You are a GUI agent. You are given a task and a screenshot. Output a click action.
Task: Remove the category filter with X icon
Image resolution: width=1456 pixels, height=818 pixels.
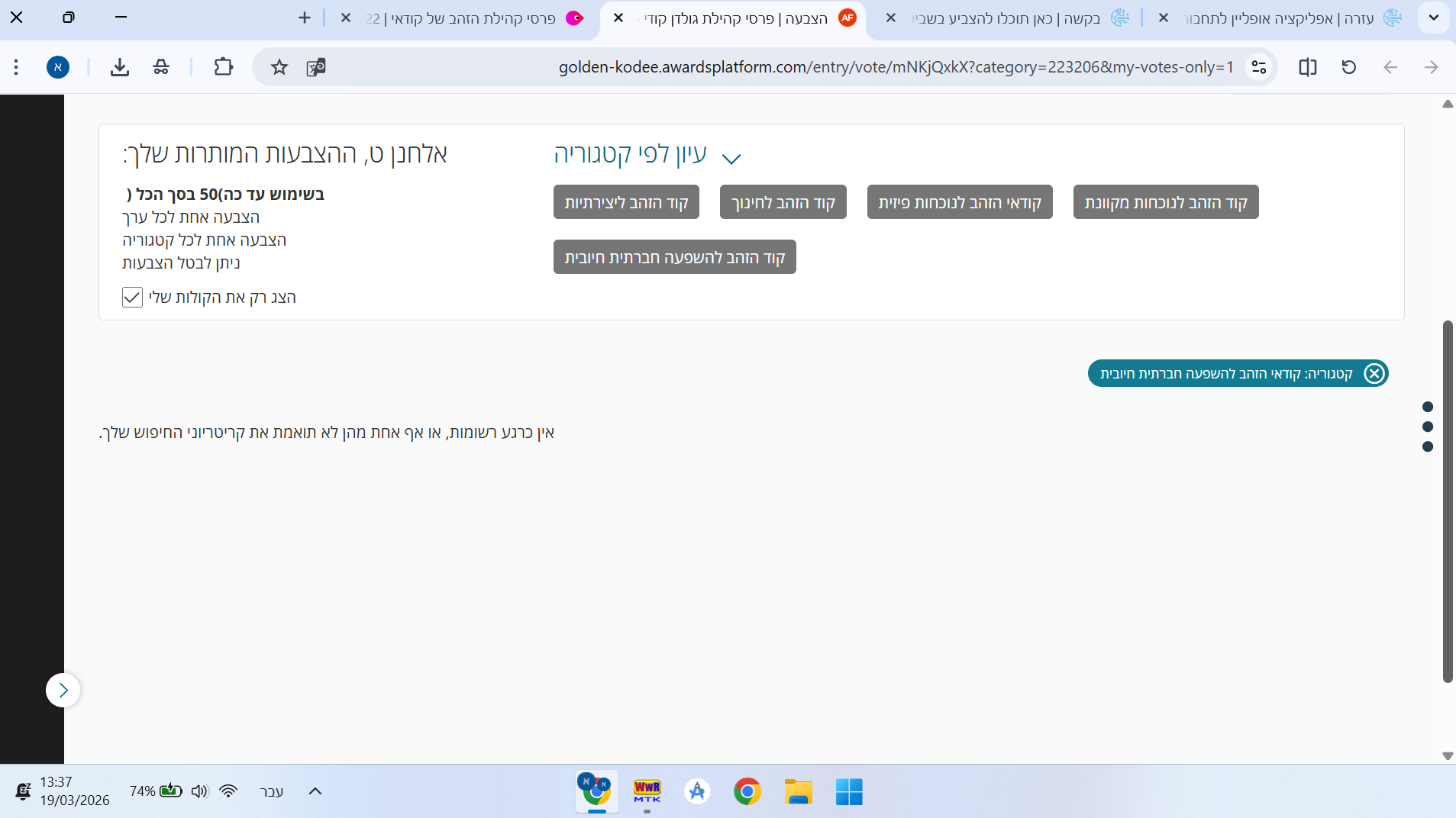1374,374
